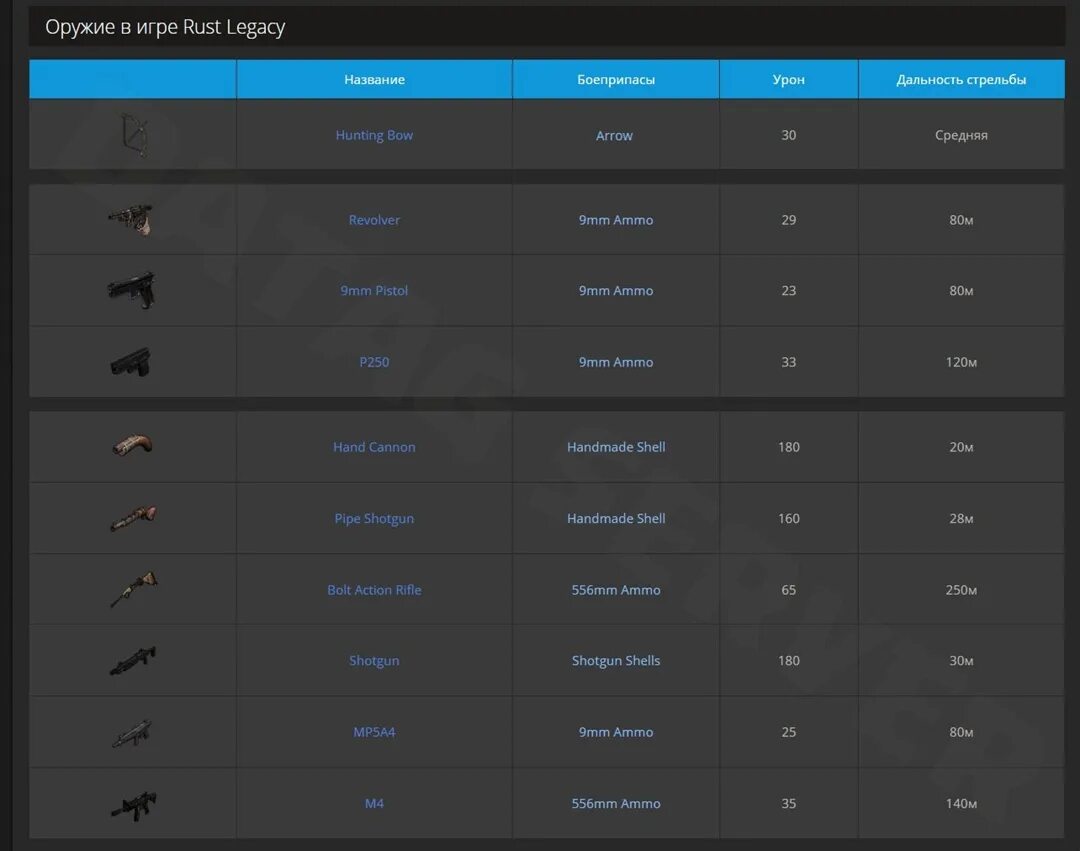1080x851 pixels.
Task: Click range 80м in the 9mm Pistol row
Action: coord(961,291)
